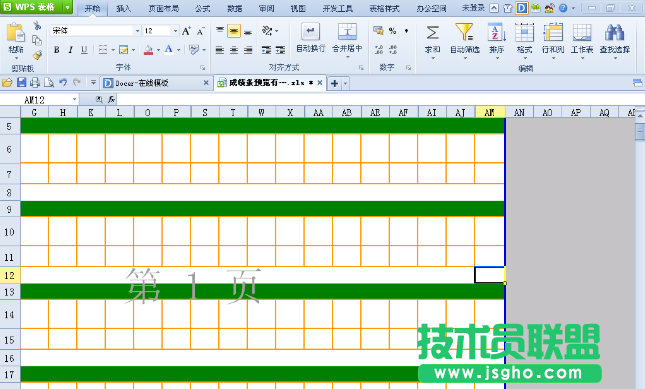645x389 pixels.
Task: Click the Undo arrow icon
Action: pyautogui.click(x=63, y=83)
